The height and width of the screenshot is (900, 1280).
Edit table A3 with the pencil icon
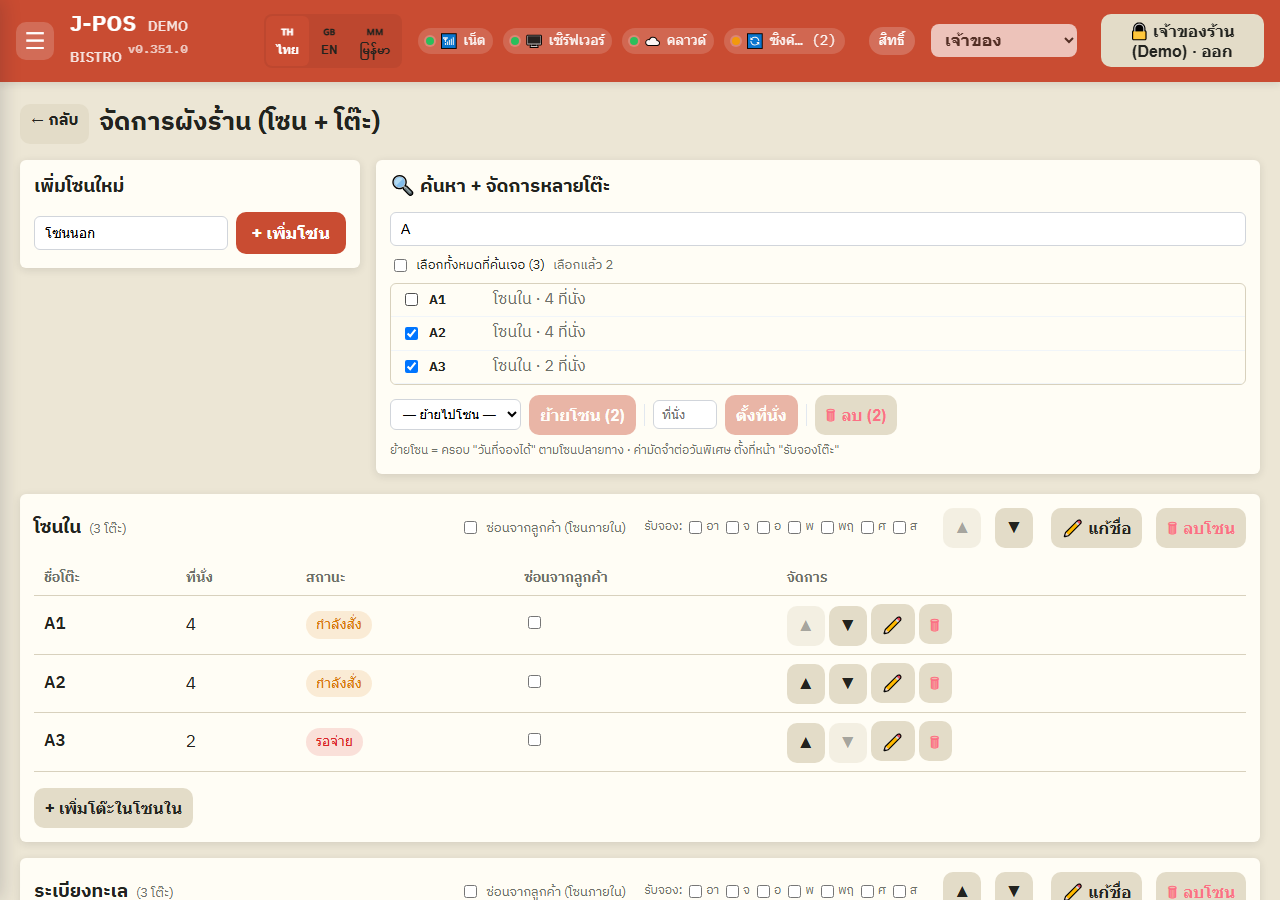click(893, 742)
